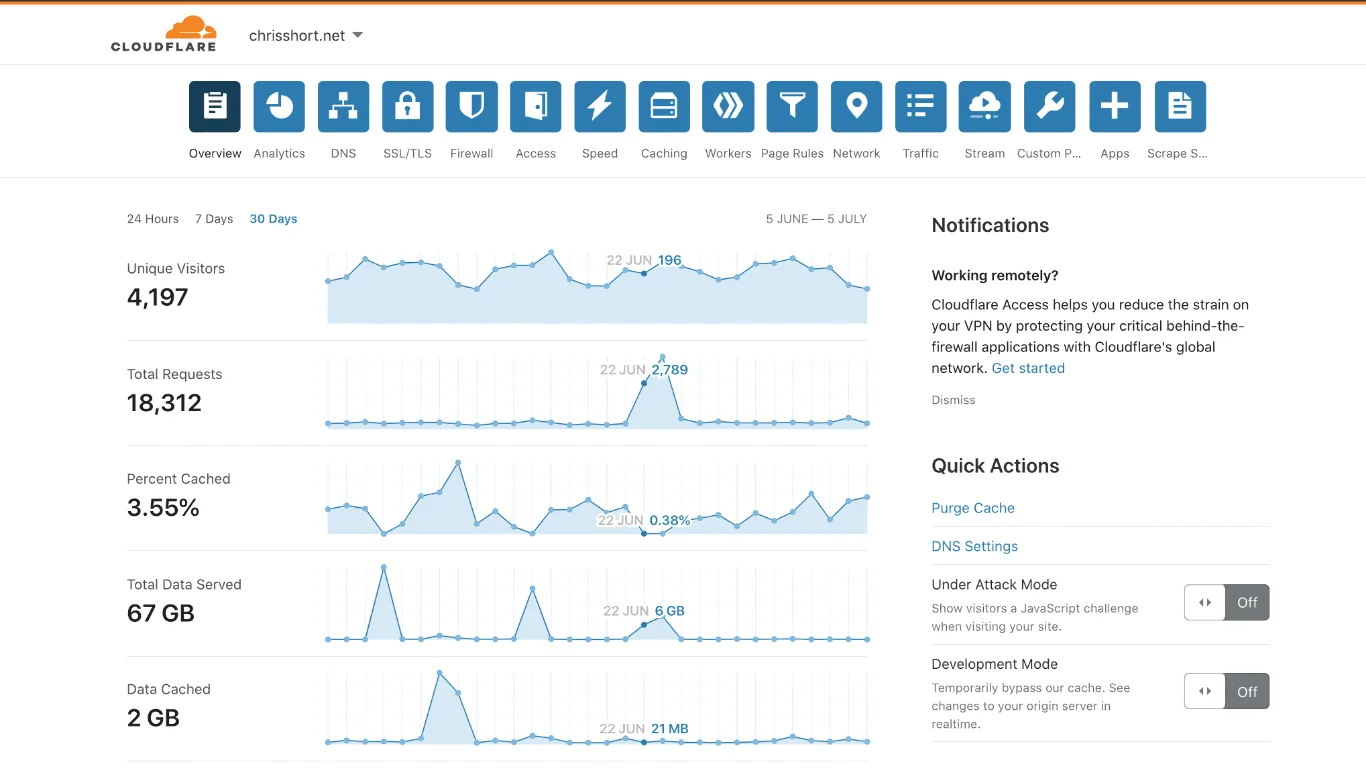The width and height of the screenshot is (1366, 769).
Task: Click the 5 JUNE — 5 JULY date range
Action: 816,219
